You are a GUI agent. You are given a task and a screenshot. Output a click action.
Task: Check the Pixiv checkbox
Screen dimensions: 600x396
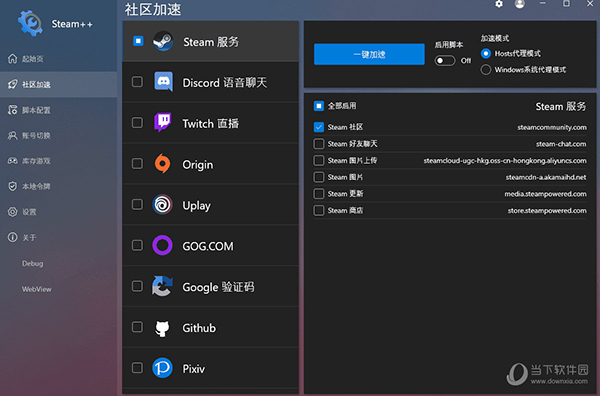click(137, 368)
